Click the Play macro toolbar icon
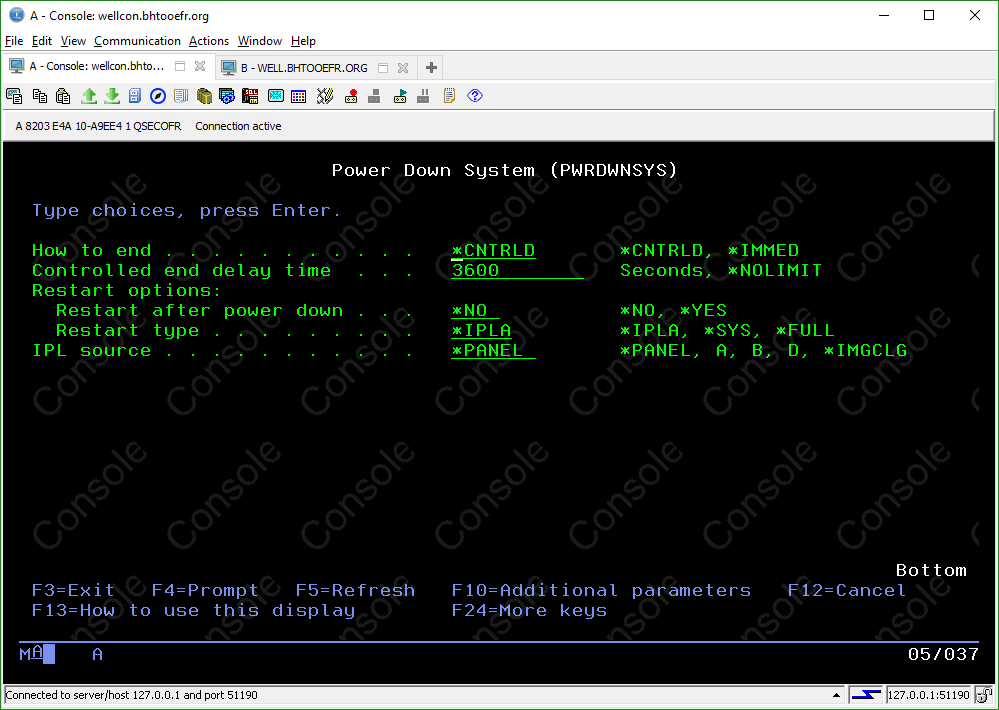 pos(400,96)
